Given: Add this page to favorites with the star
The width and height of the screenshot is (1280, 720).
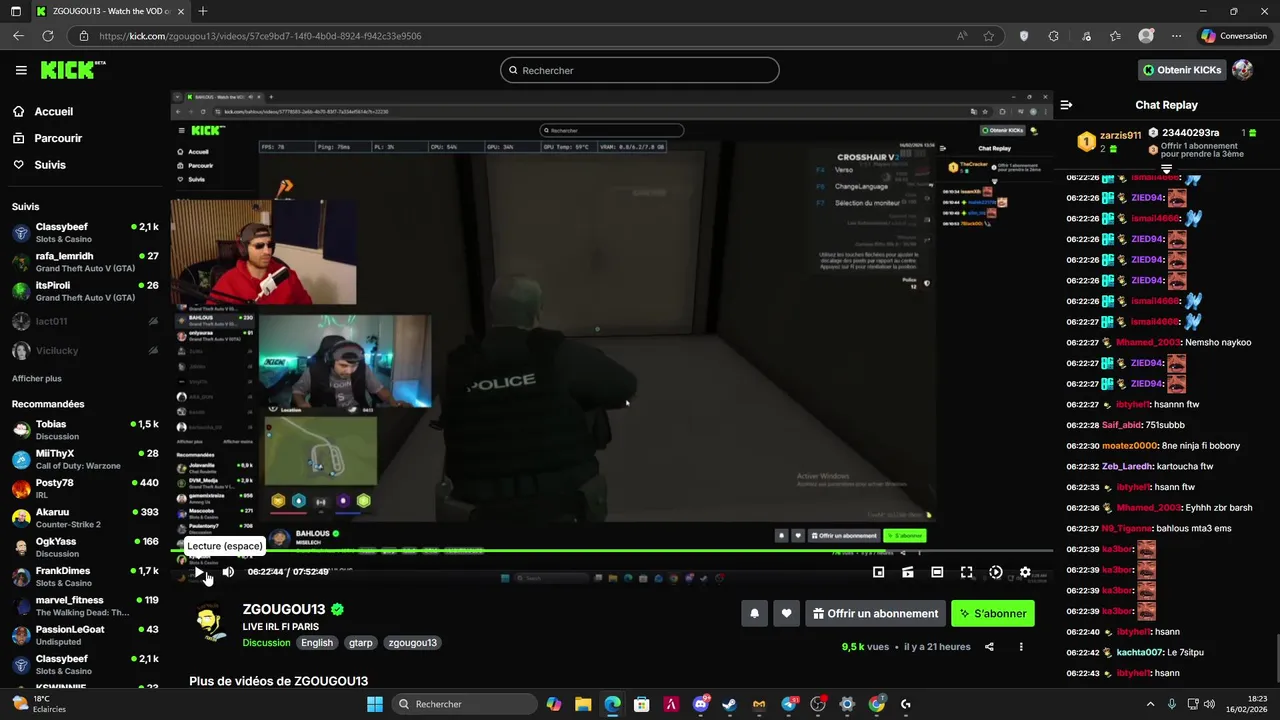Looking at the screenshot, I should [x=989, y=36].
